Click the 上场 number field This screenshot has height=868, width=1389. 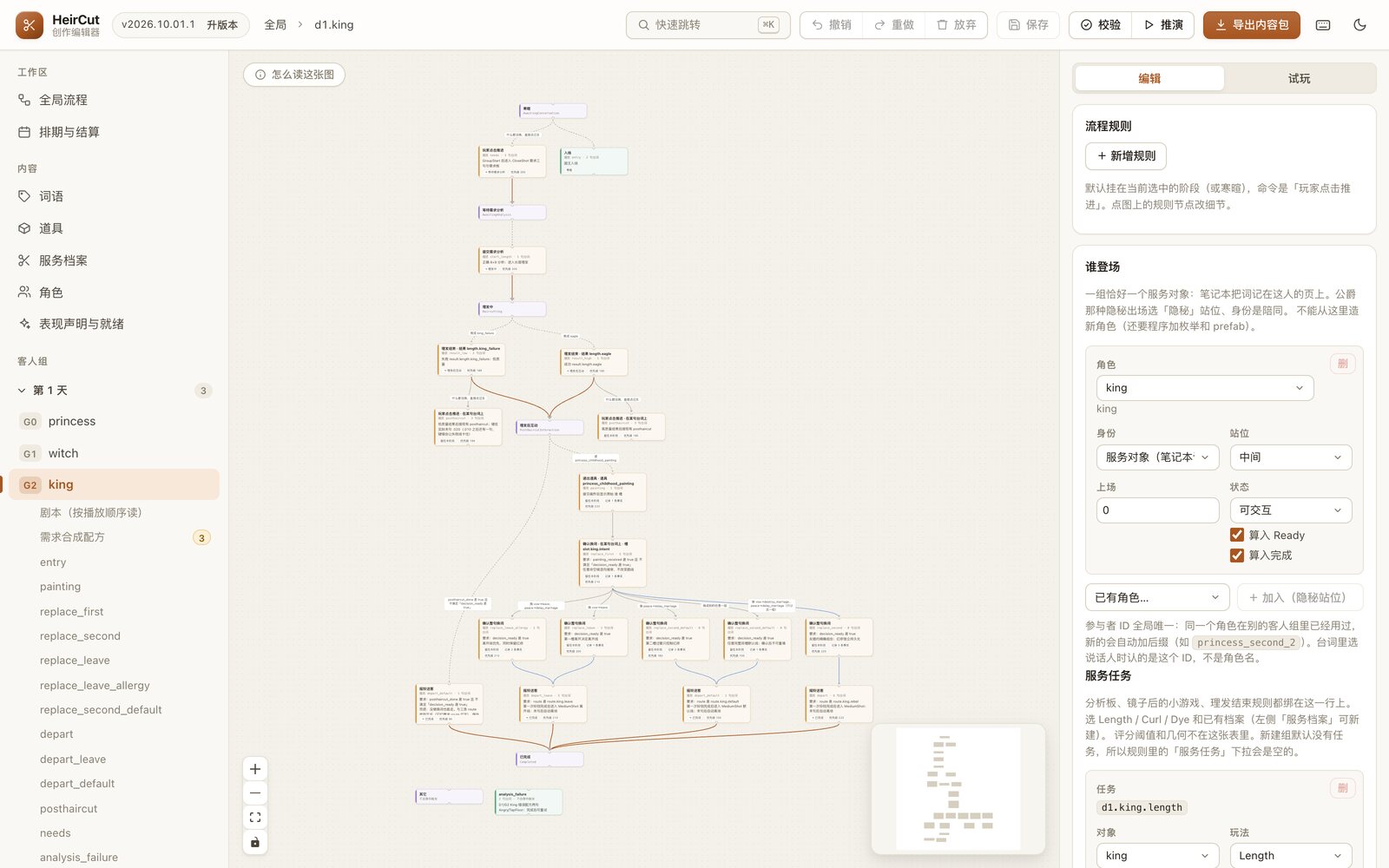(x=1157, y=510)
